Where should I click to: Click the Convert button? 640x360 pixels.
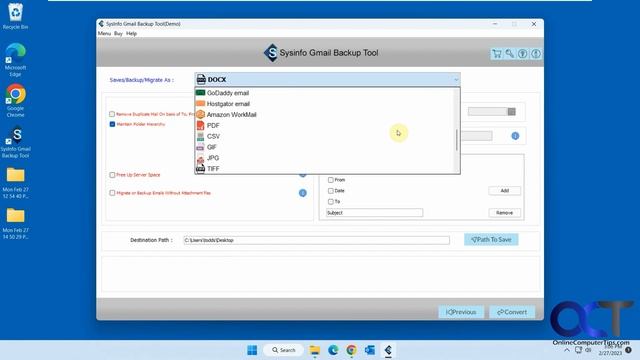coord(512,312)
